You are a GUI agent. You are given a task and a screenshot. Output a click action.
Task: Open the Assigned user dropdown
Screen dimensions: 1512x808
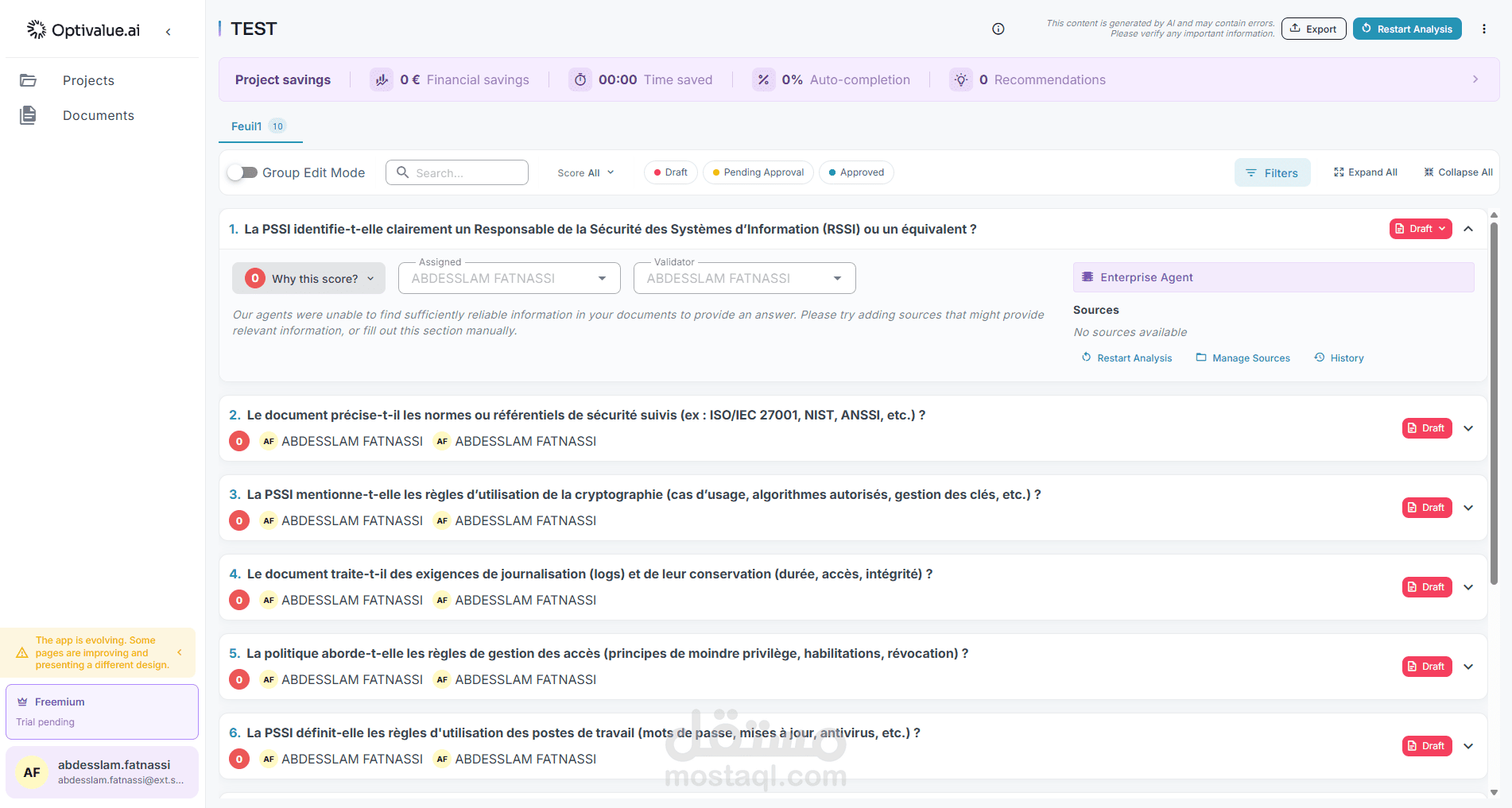pyautogui.click(x=510, y=278)
